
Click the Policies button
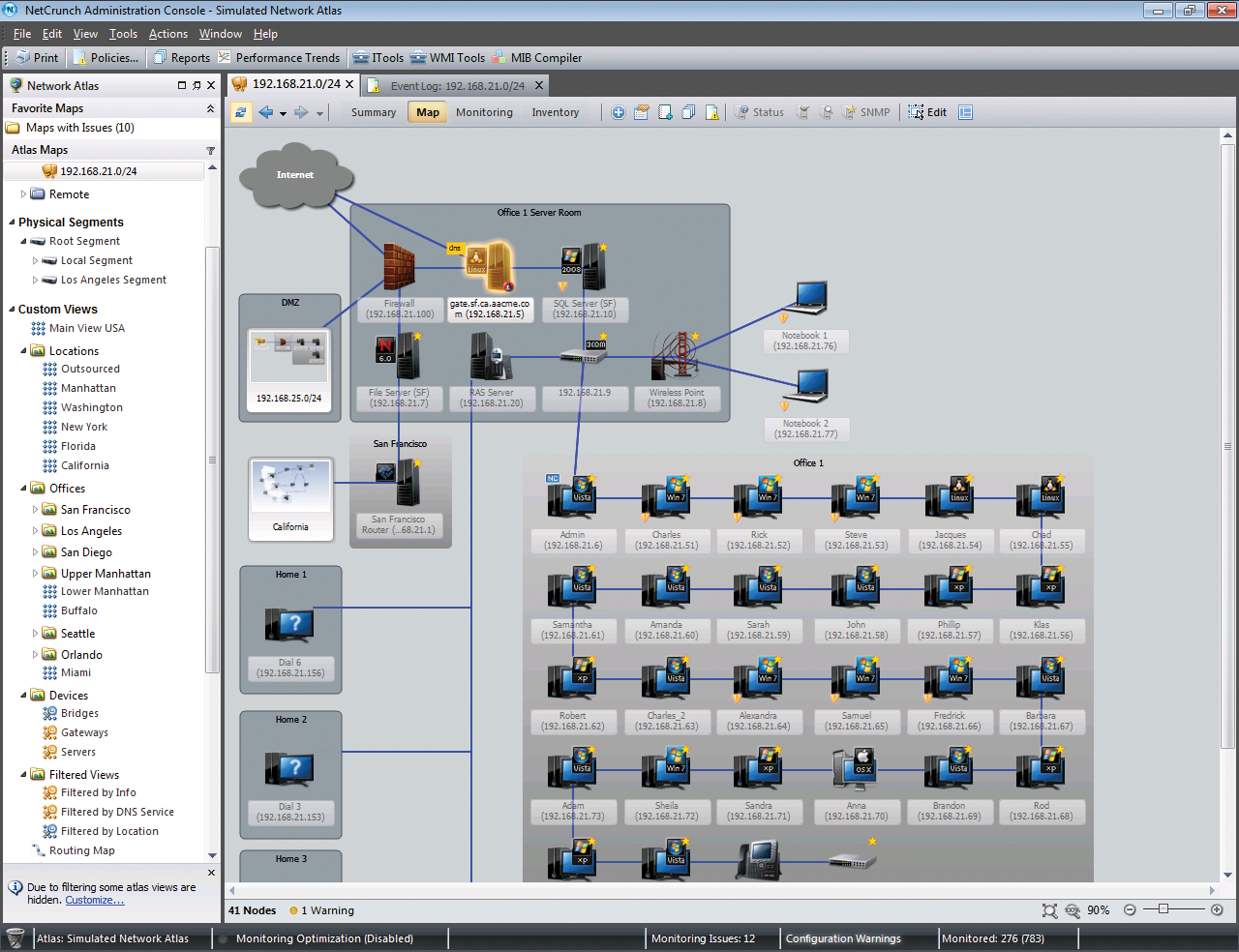click(106, 58)
